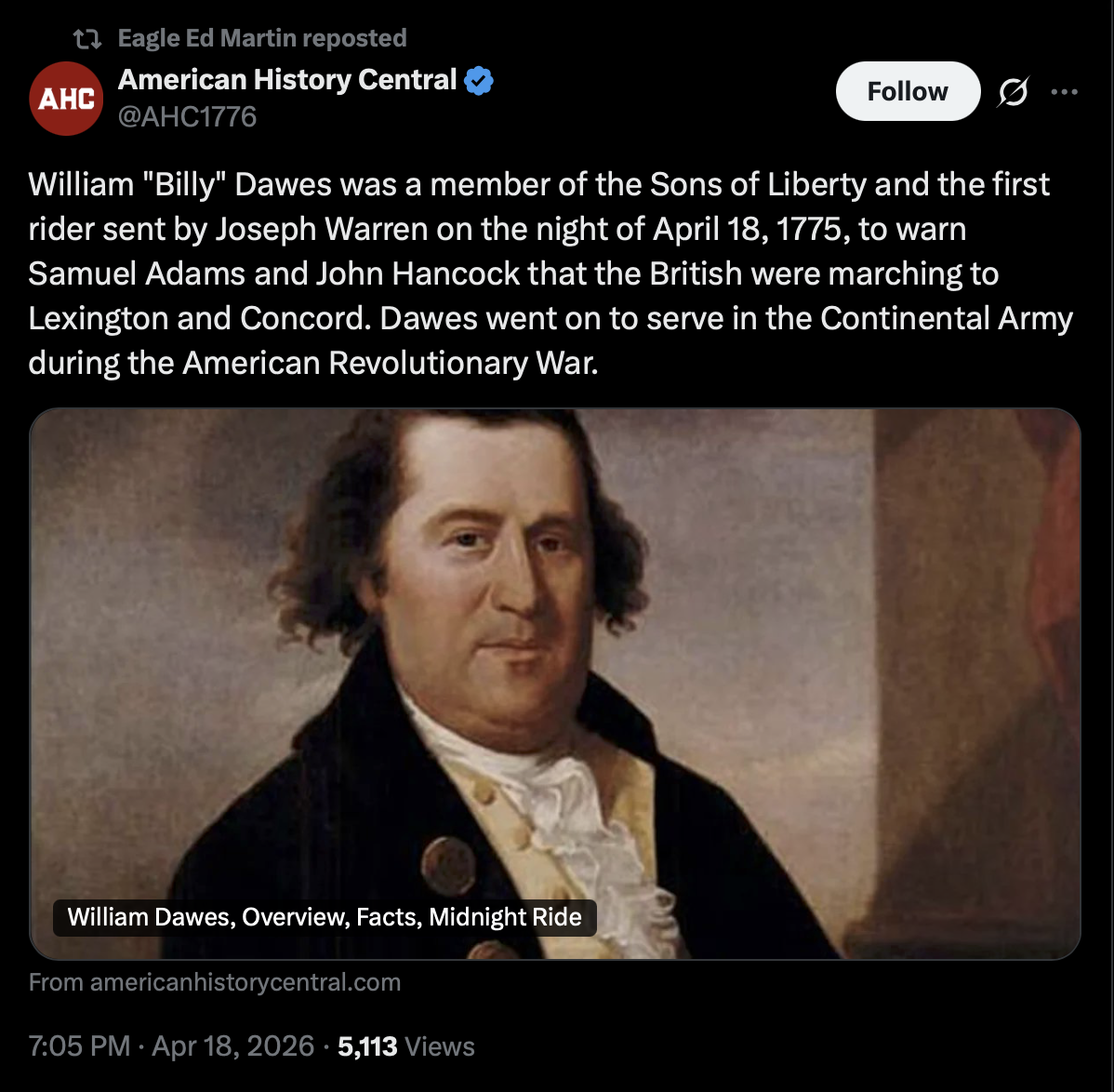Click the blue verified checkmark badge

click(x=479, y=81)
